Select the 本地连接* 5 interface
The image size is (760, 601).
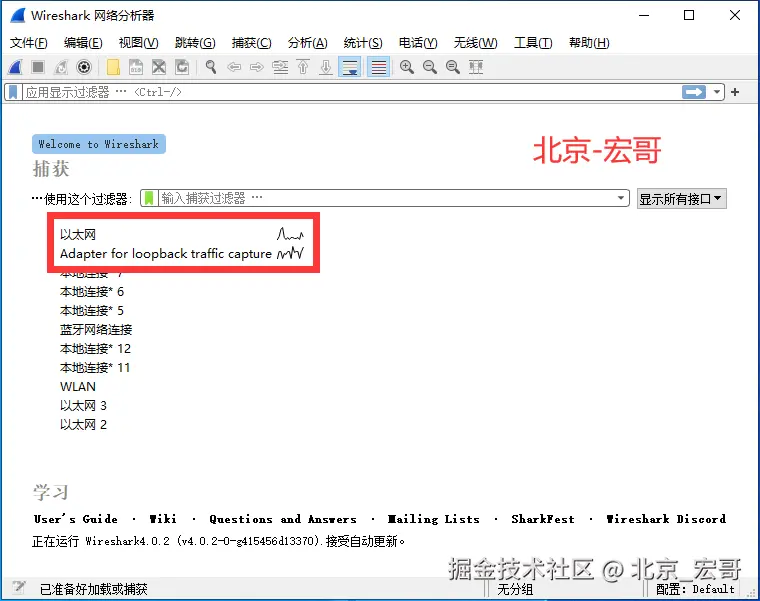pyautogui.click(x=92, y=311)
